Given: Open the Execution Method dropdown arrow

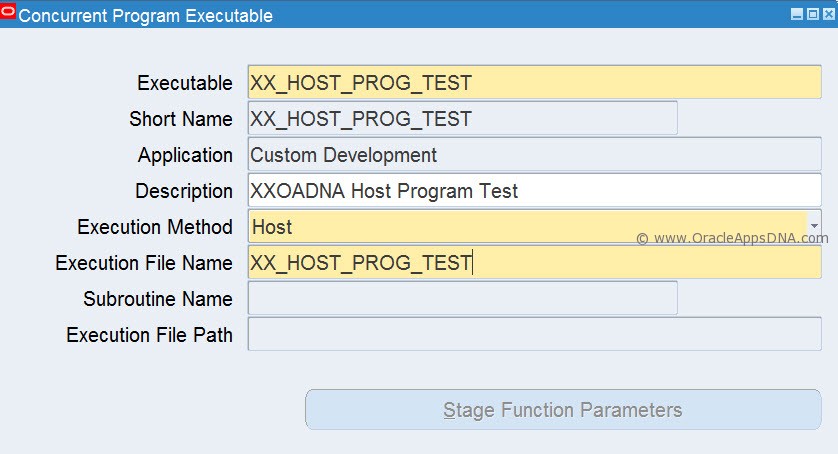Looking at the screenshot, I should 814,226.
